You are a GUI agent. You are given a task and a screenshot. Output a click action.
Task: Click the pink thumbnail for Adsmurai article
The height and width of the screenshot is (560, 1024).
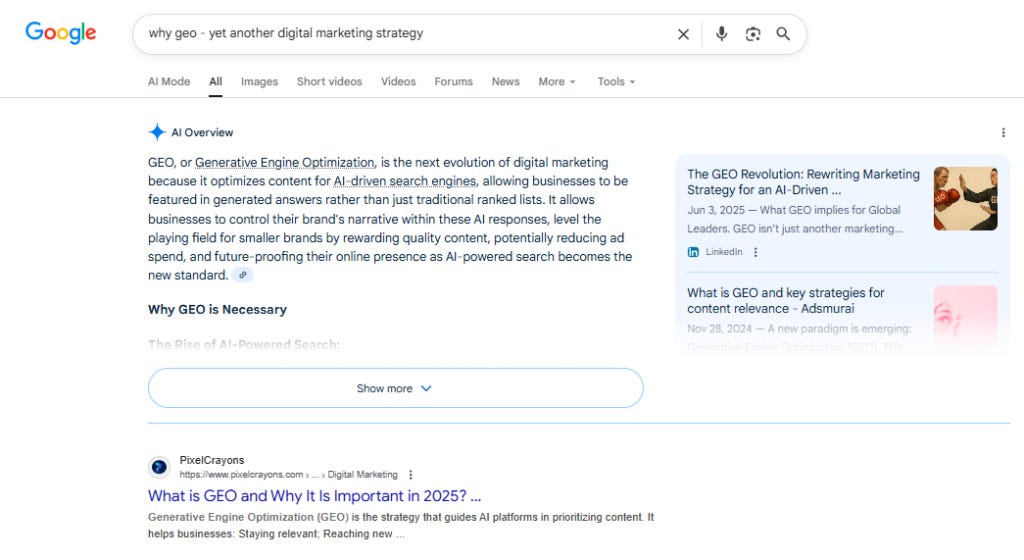[x=965, y=317]
